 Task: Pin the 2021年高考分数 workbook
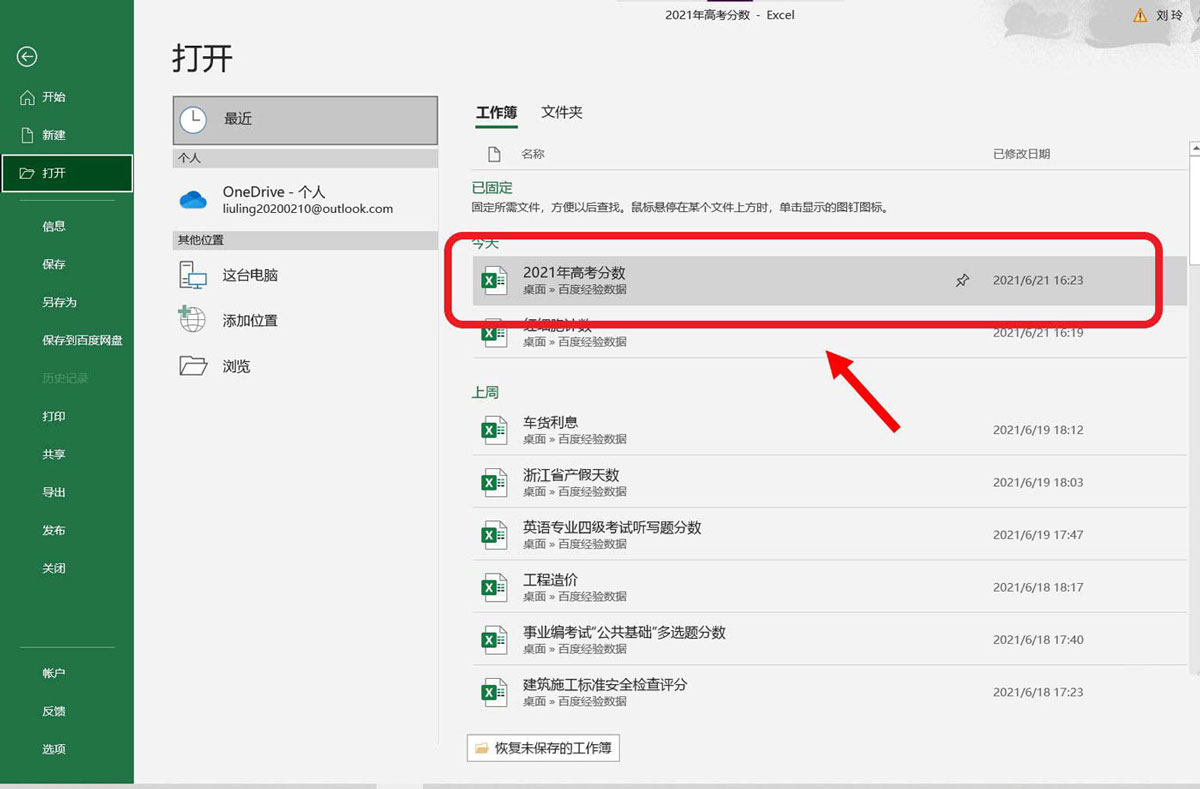(x=962, y=280)
